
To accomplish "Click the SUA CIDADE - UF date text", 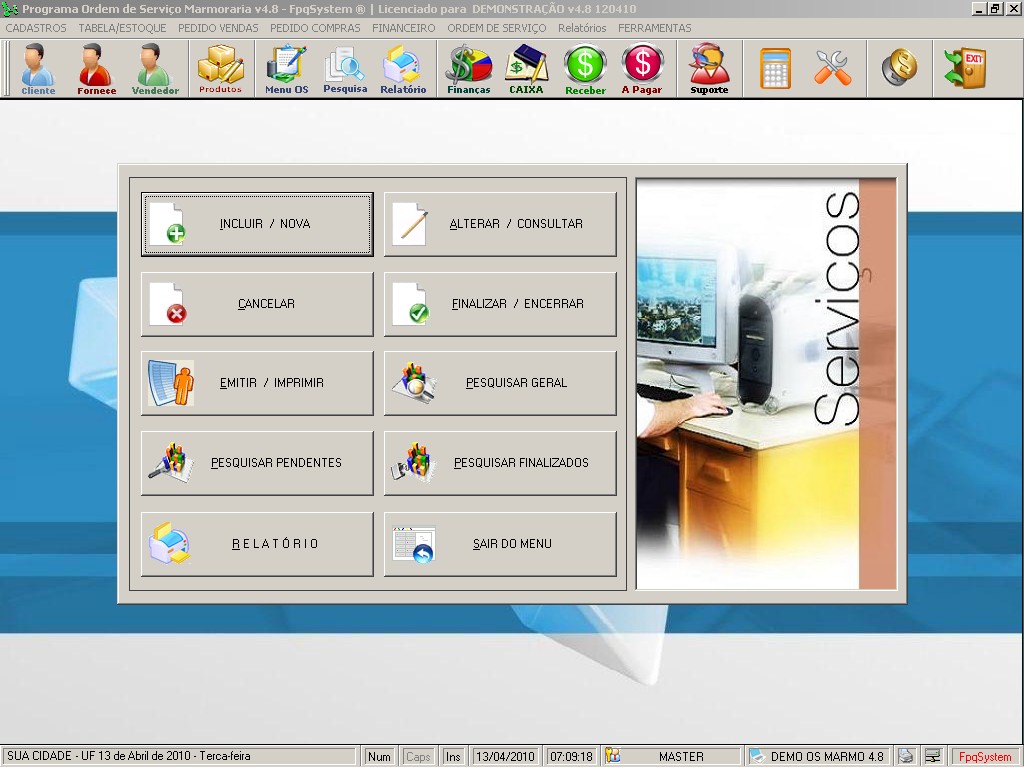I will click(x=129, y=756).
